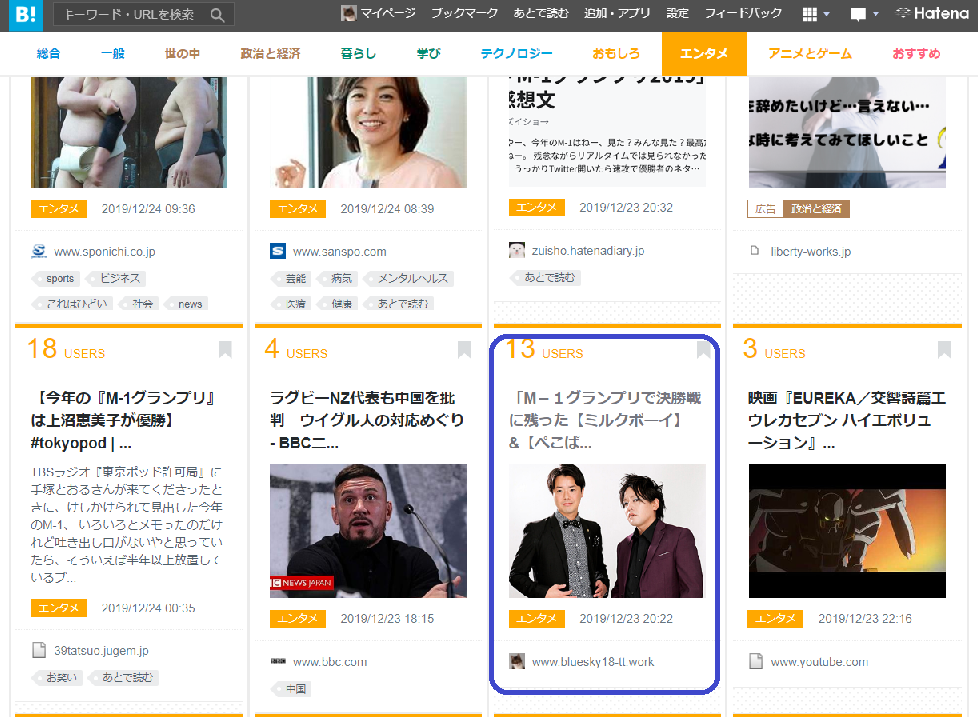Open the 3 USERS count link
The height and width of the screenshot is (717, 978).
[x=774, y=349]
